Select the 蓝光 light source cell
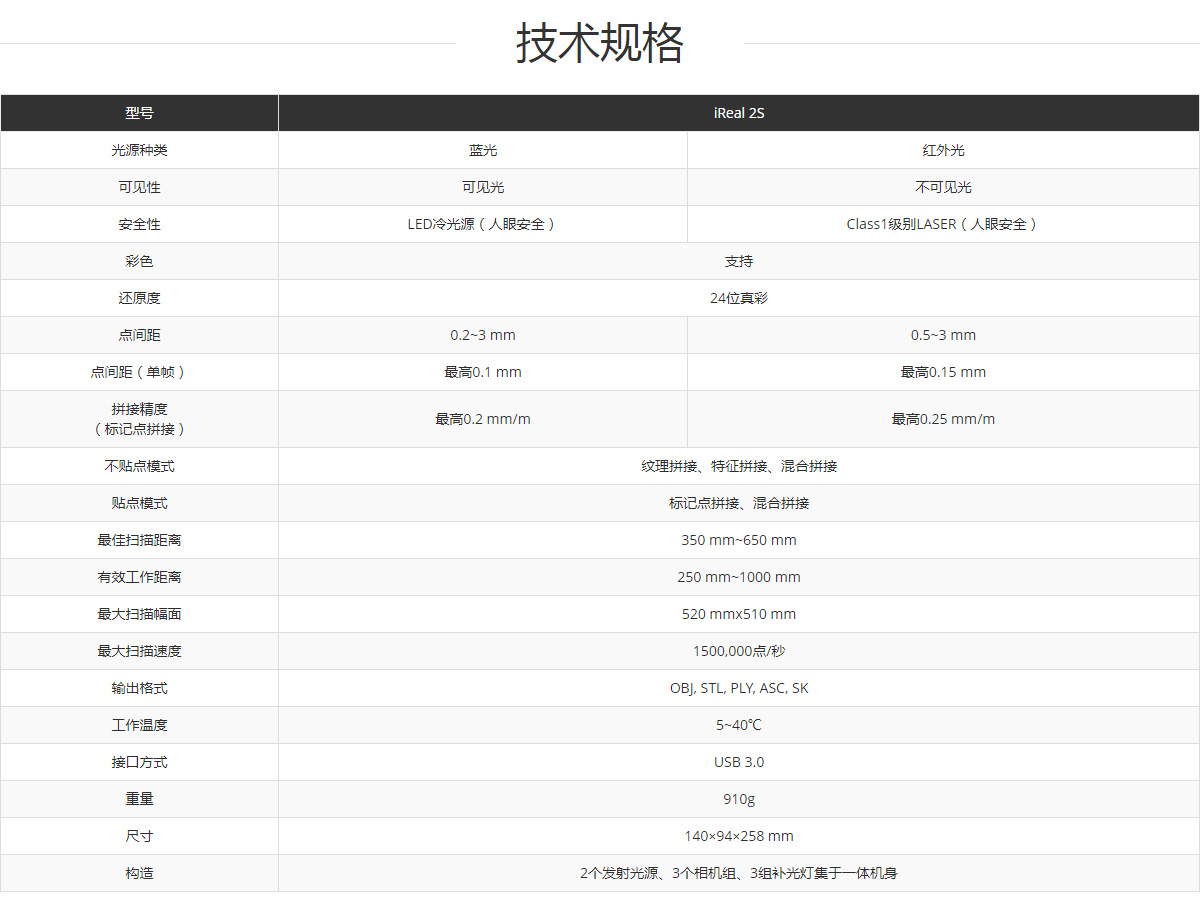Viewport: 1200px width, 898px height. pyautogui.click(x=482, y=150)
